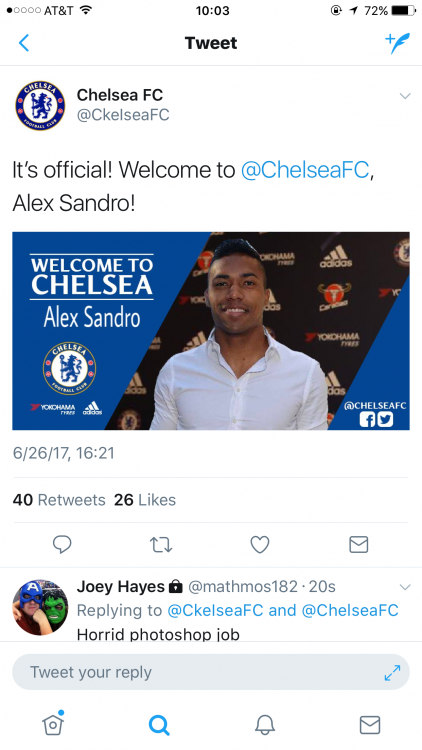Open Joey Hayes profile picture
Screen dimensions: 422x750
tap(40, 607)
